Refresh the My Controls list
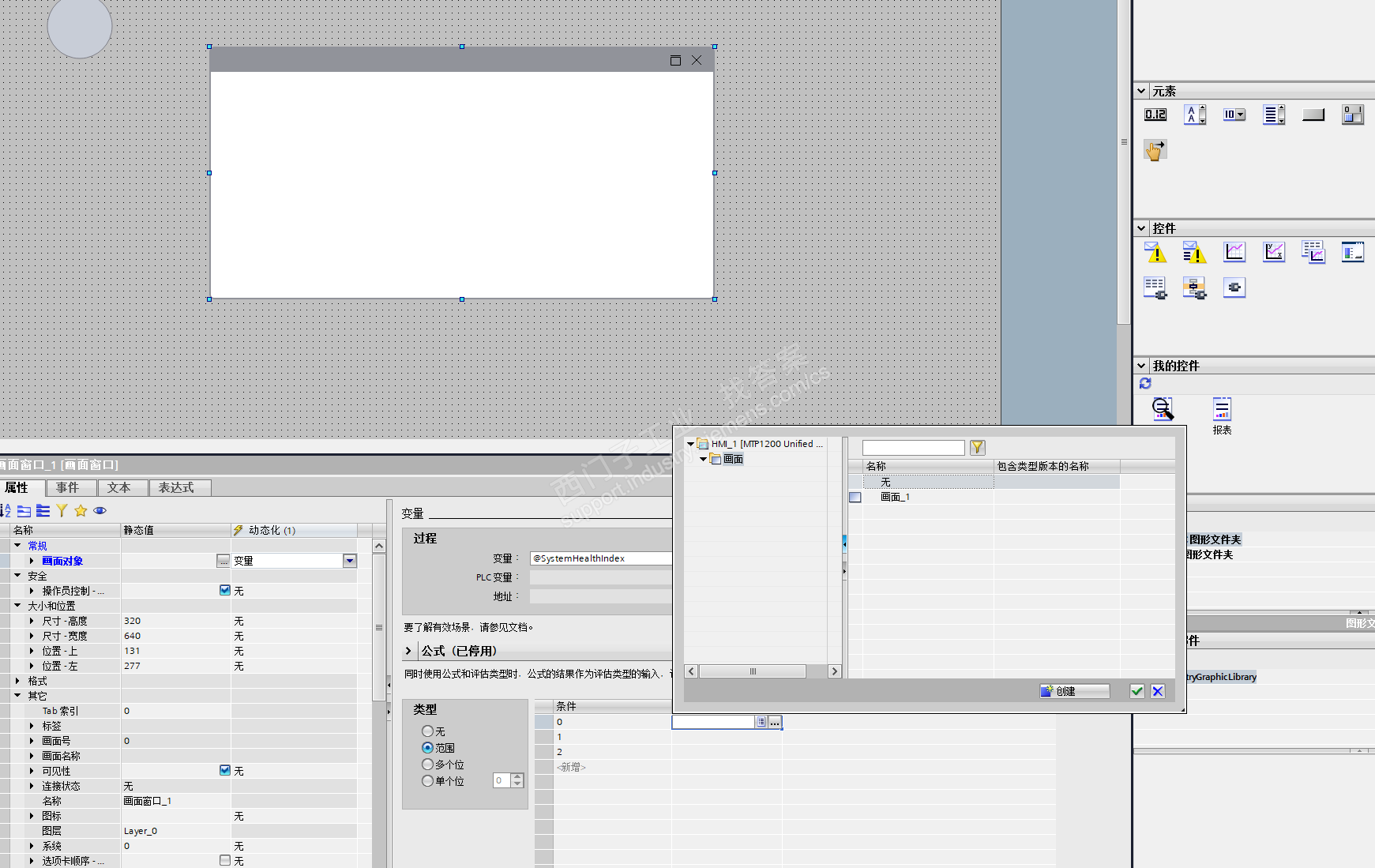Screen dimensions: 1375x868 pyautogui.click(x=1145, y=383)
